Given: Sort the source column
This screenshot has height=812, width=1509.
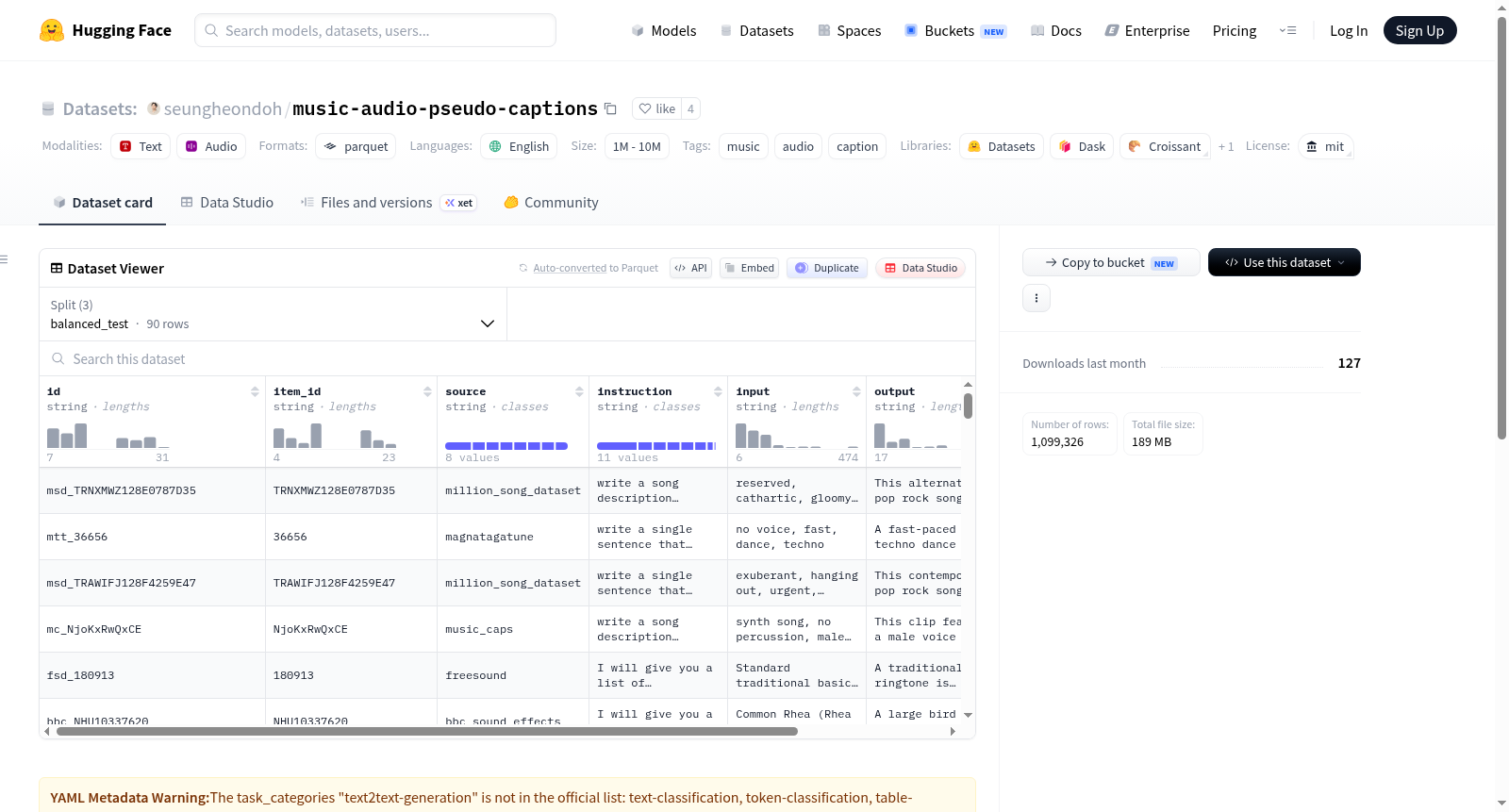Looking at the screenshot, I should (579, 391).
